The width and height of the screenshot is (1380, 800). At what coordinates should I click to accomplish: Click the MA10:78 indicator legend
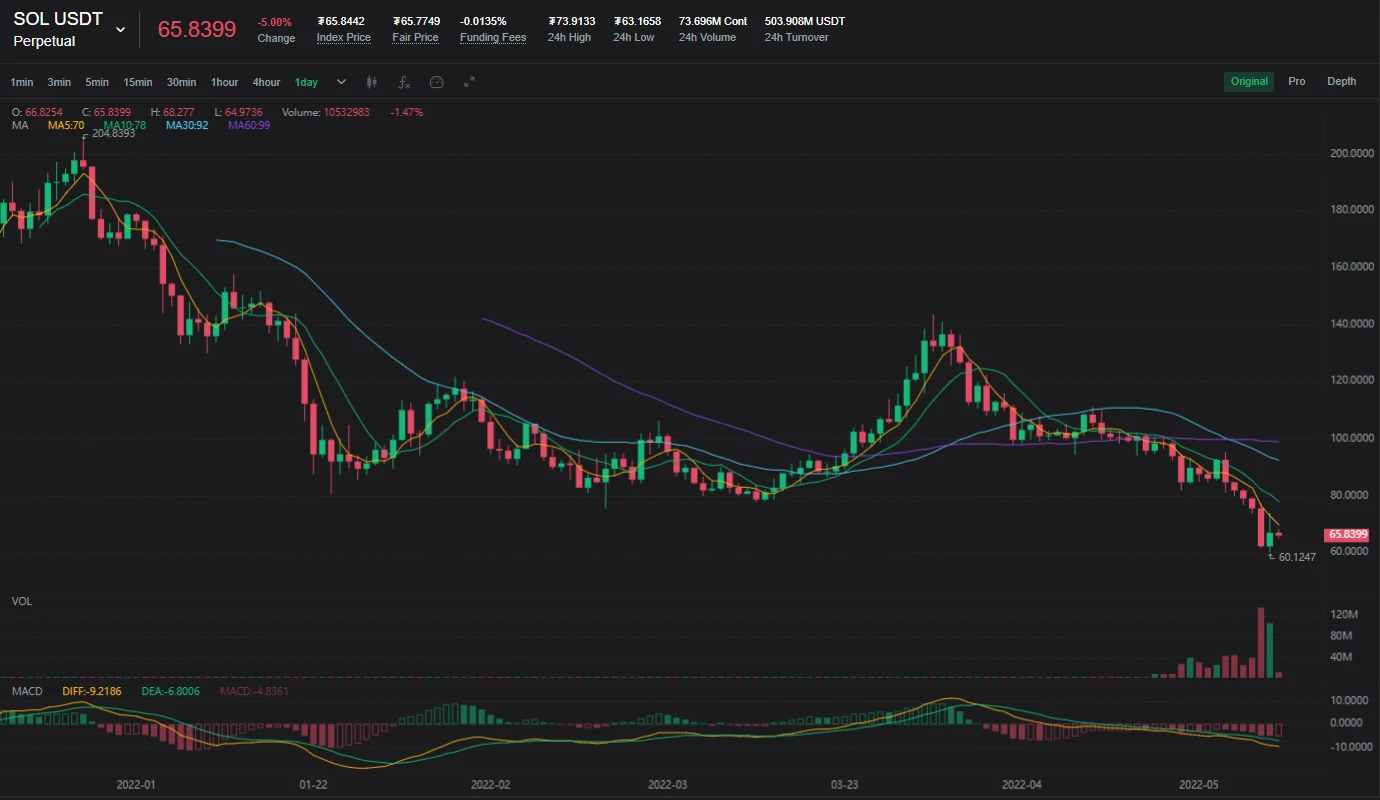pyautogui.click(x=125, y=125)
